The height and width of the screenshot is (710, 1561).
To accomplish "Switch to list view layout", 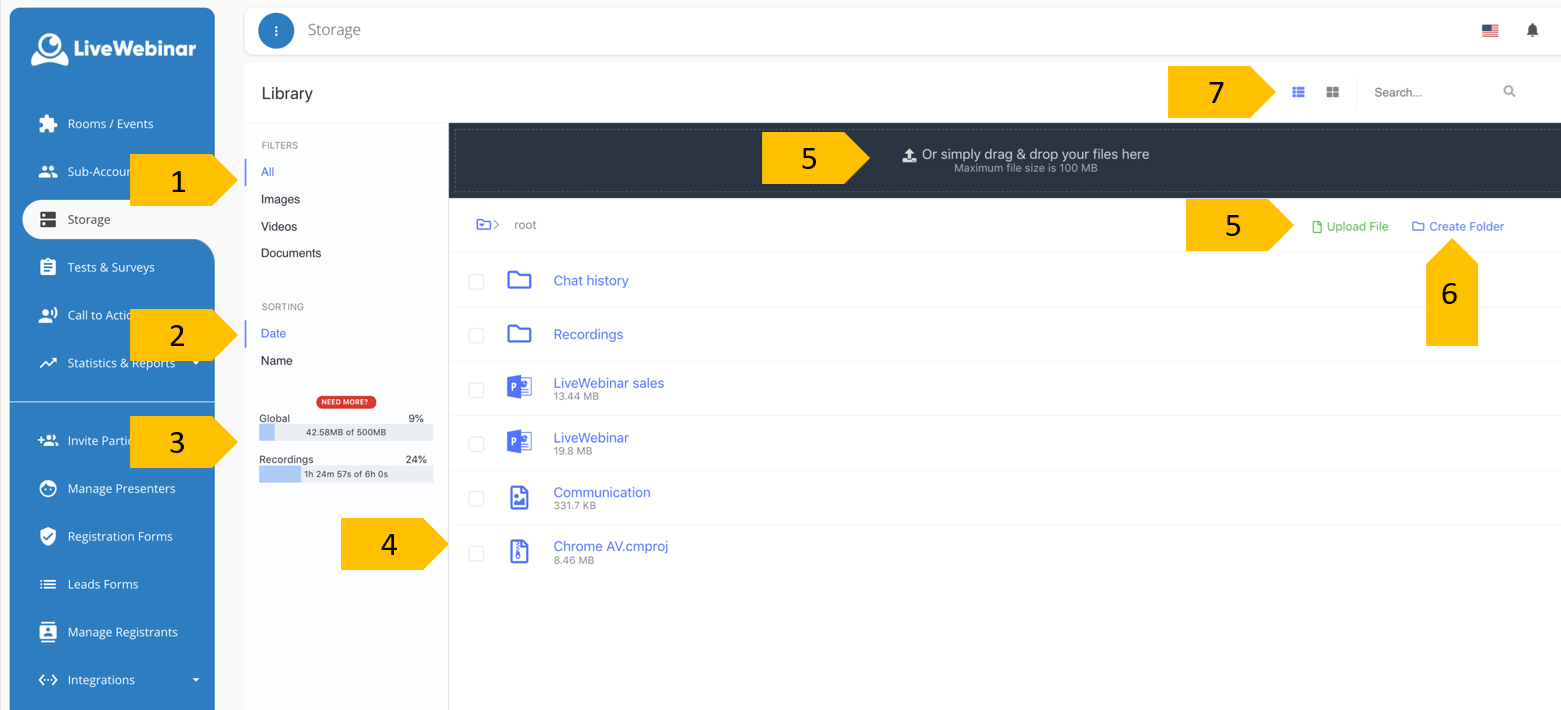I will 1298,92.
